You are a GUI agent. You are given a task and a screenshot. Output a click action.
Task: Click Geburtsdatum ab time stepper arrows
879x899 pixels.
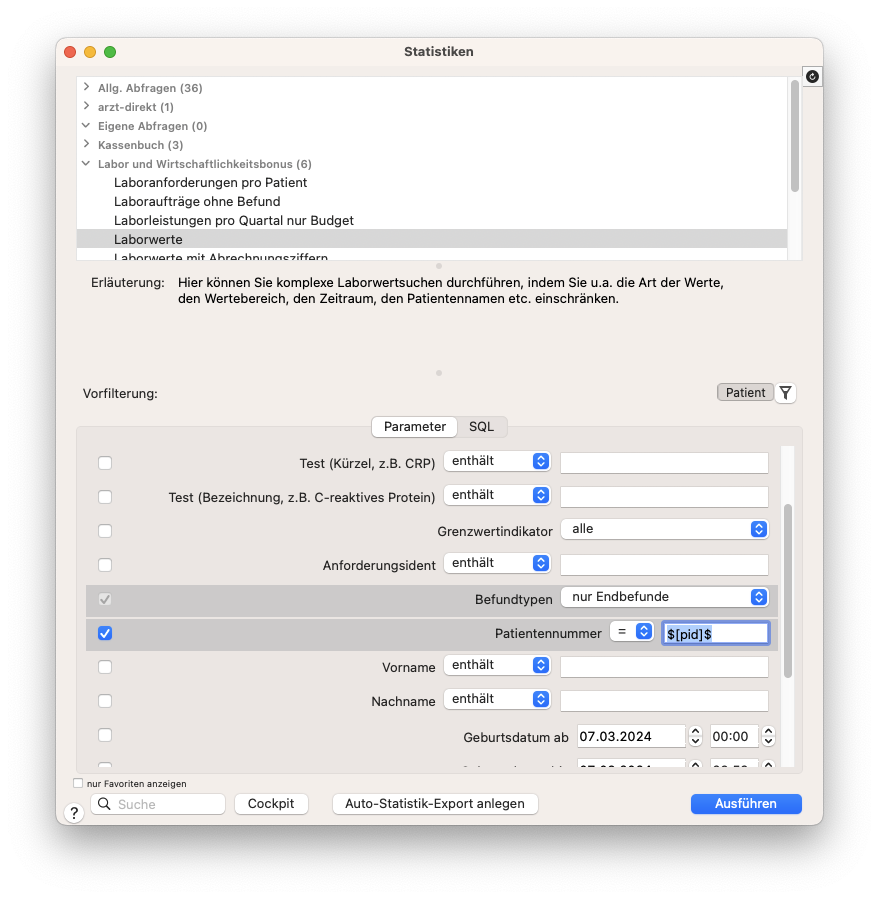(x=769, y=736)
